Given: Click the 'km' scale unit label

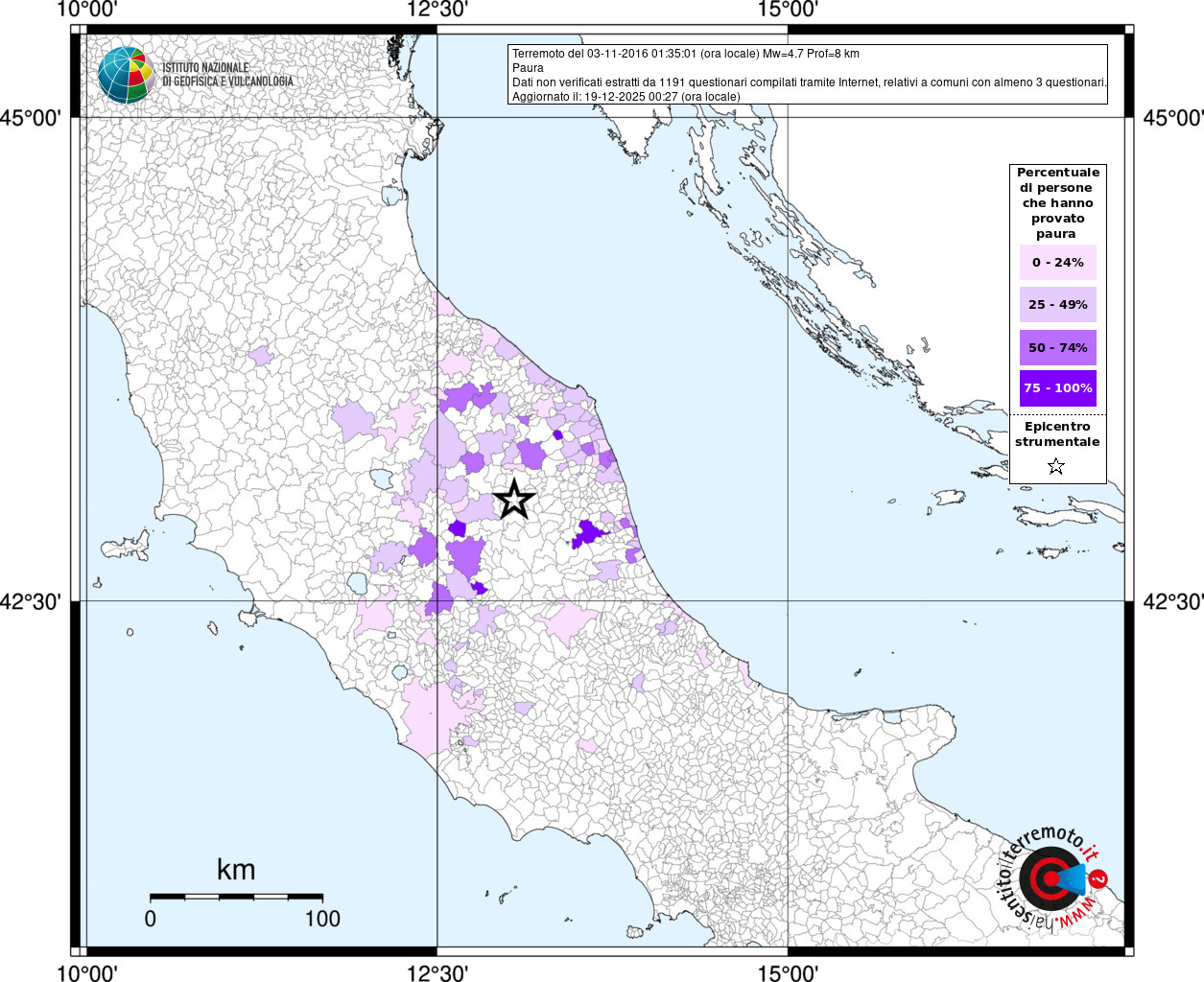Looking at the screenshot, I should pos(236,870).
